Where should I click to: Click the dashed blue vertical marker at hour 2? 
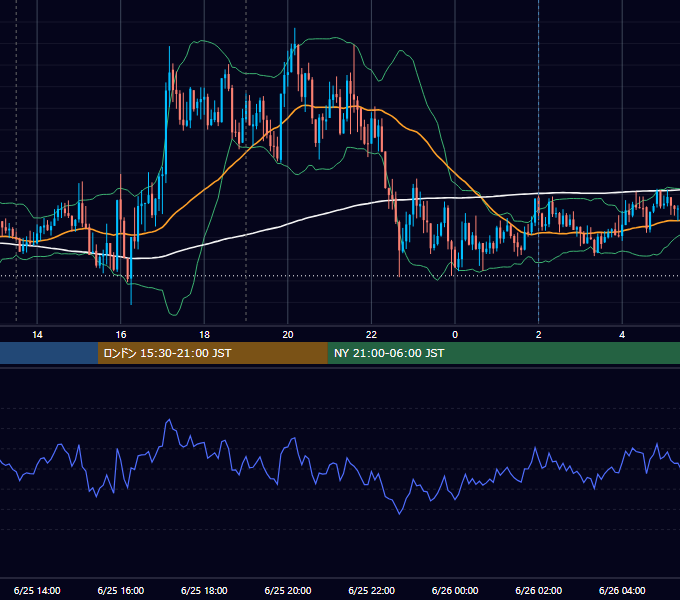[539, 161]
